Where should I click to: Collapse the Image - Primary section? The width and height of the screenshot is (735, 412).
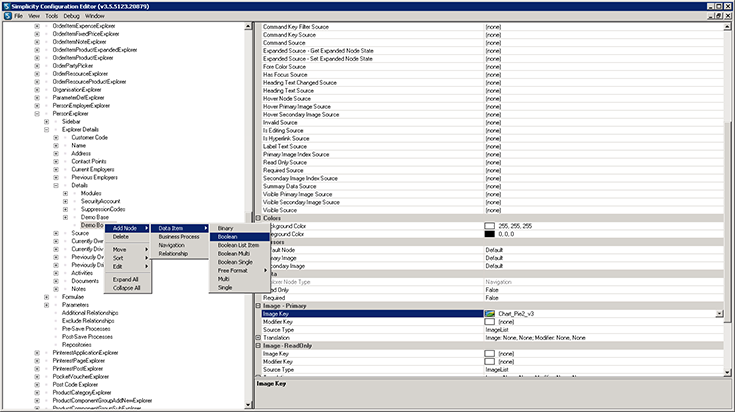pyautogui.click(x=258, y=304)
